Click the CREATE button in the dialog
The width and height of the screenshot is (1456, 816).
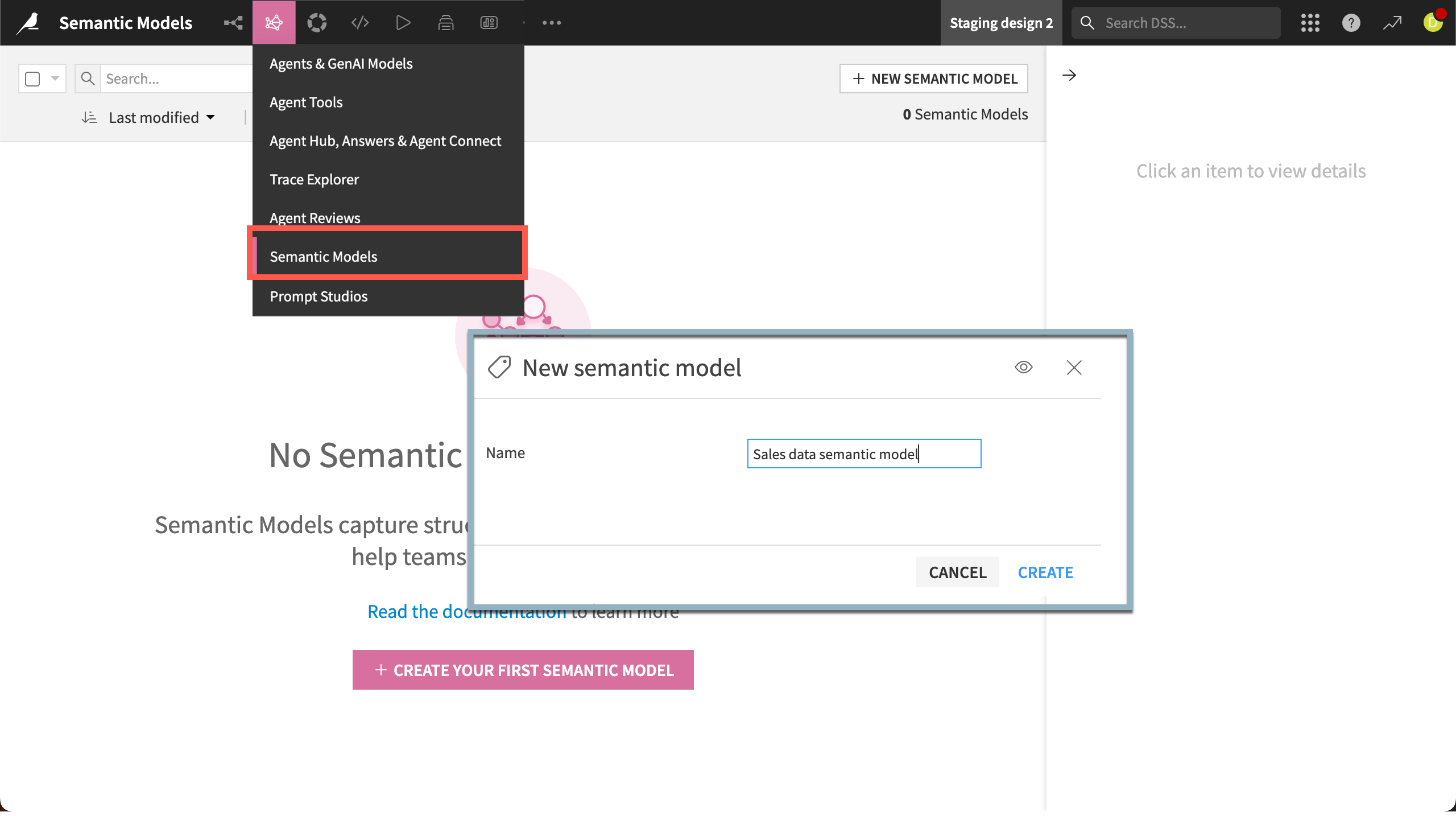tap(1045, 572)
